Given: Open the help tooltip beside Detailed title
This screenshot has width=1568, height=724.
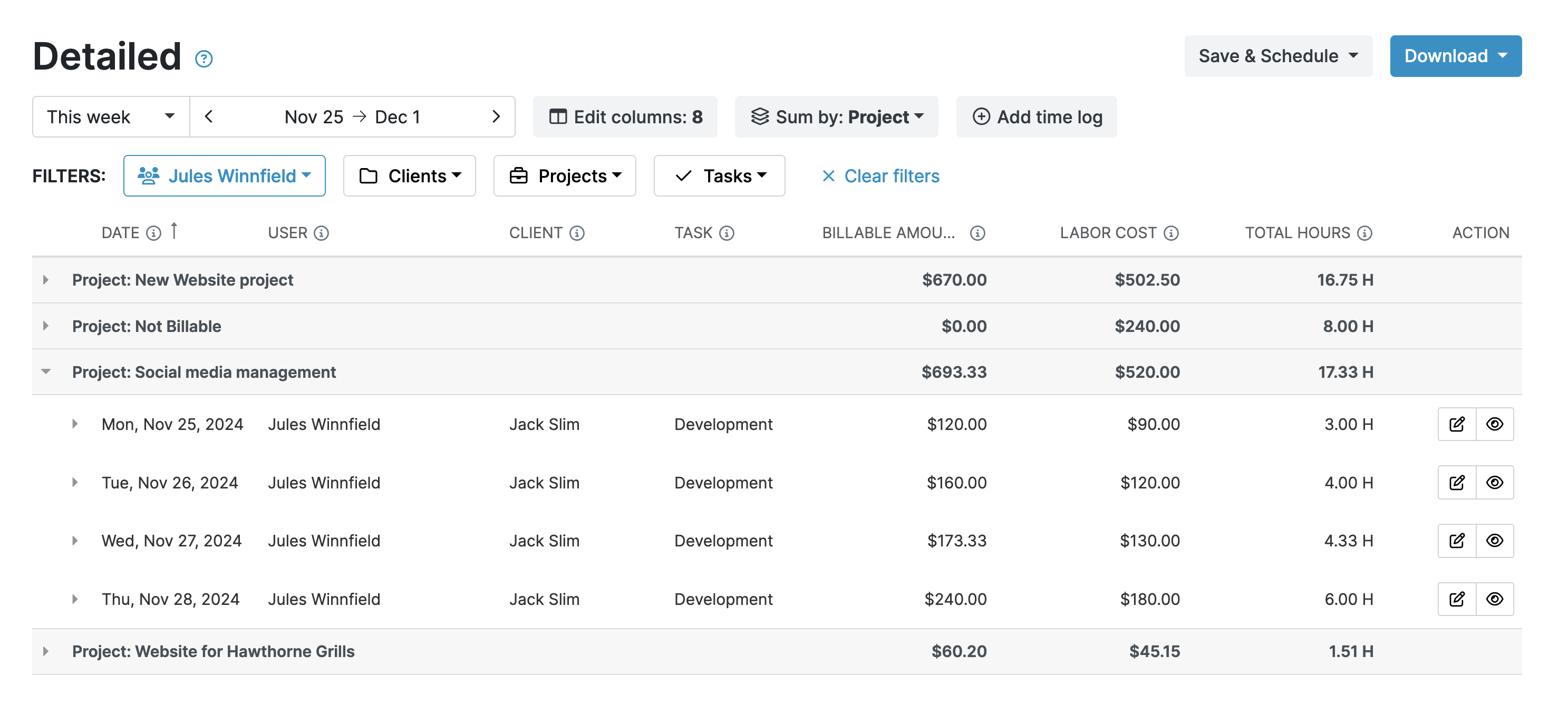Looking at the screenshot, I should click(204, 58).
